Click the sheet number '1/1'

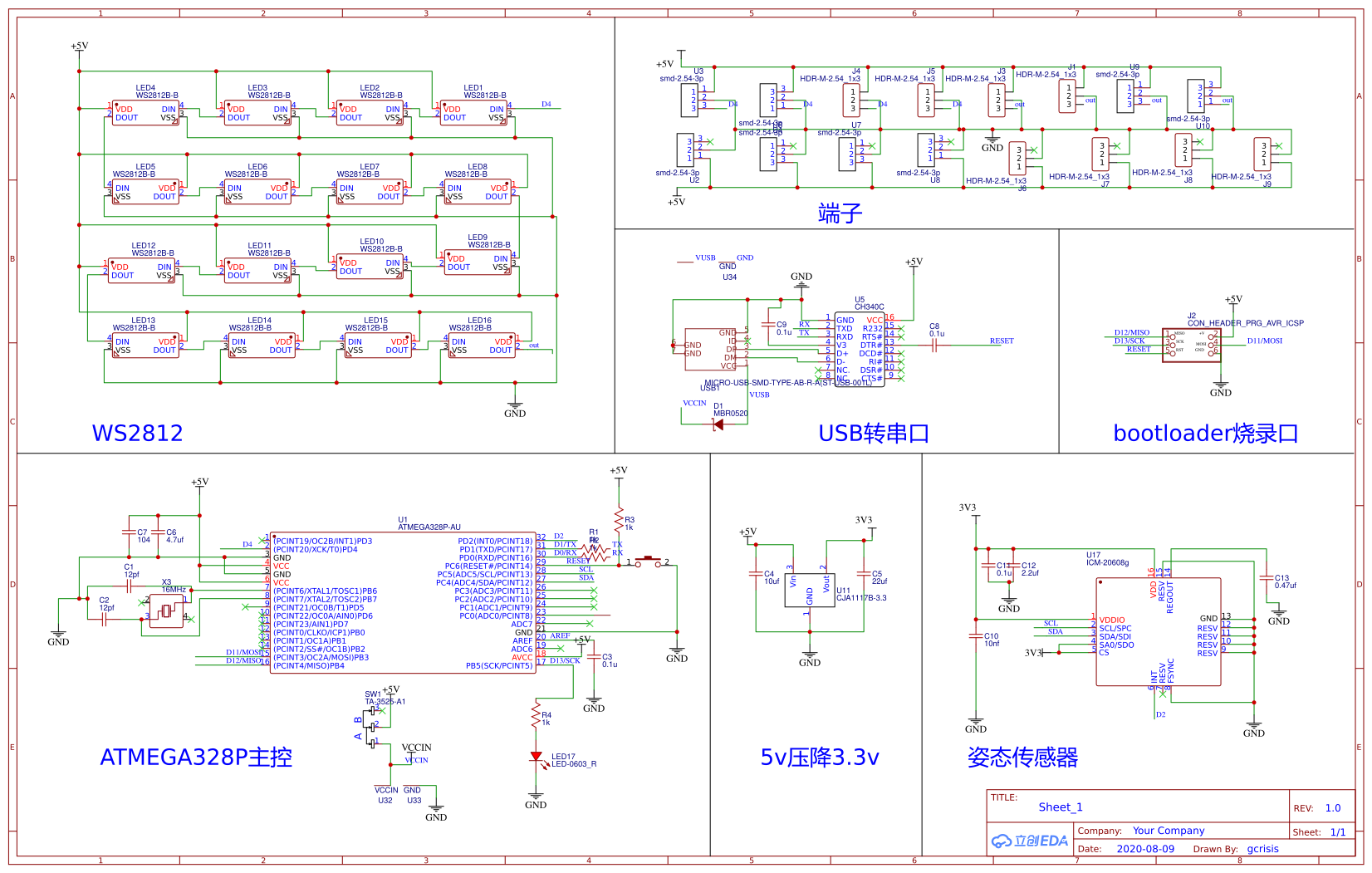click(x=1338, y=832)
